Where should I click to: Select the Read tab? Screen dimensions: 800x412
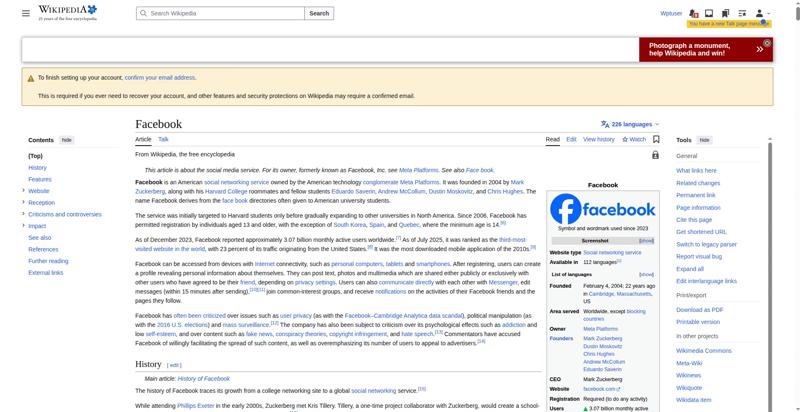point(553,139)
